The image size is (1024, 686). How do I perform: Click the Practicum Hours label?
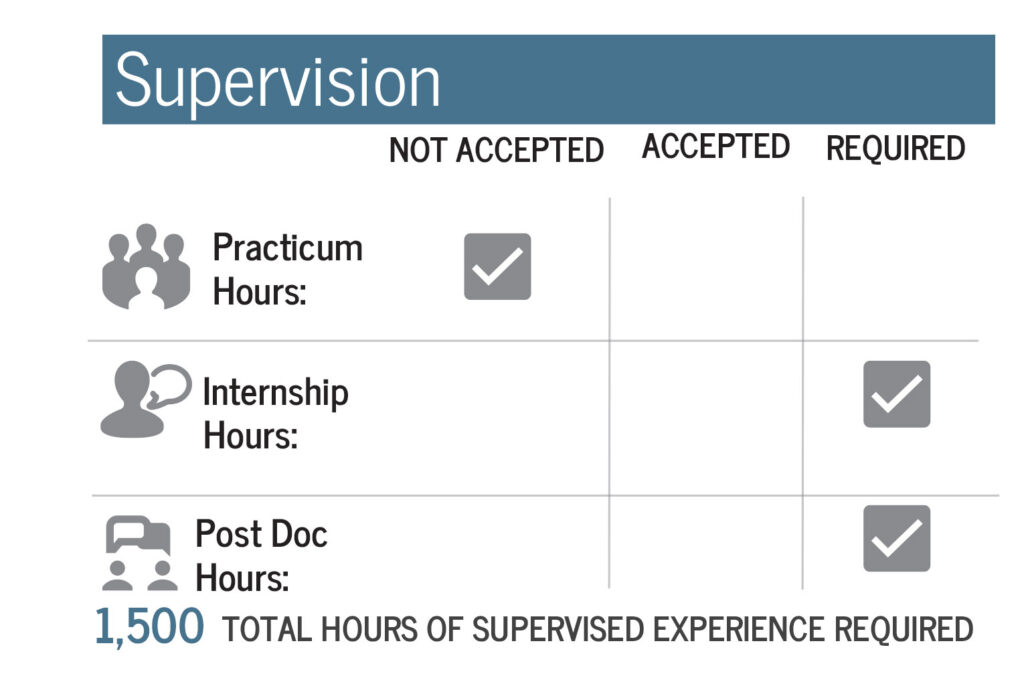pos(287,269)
